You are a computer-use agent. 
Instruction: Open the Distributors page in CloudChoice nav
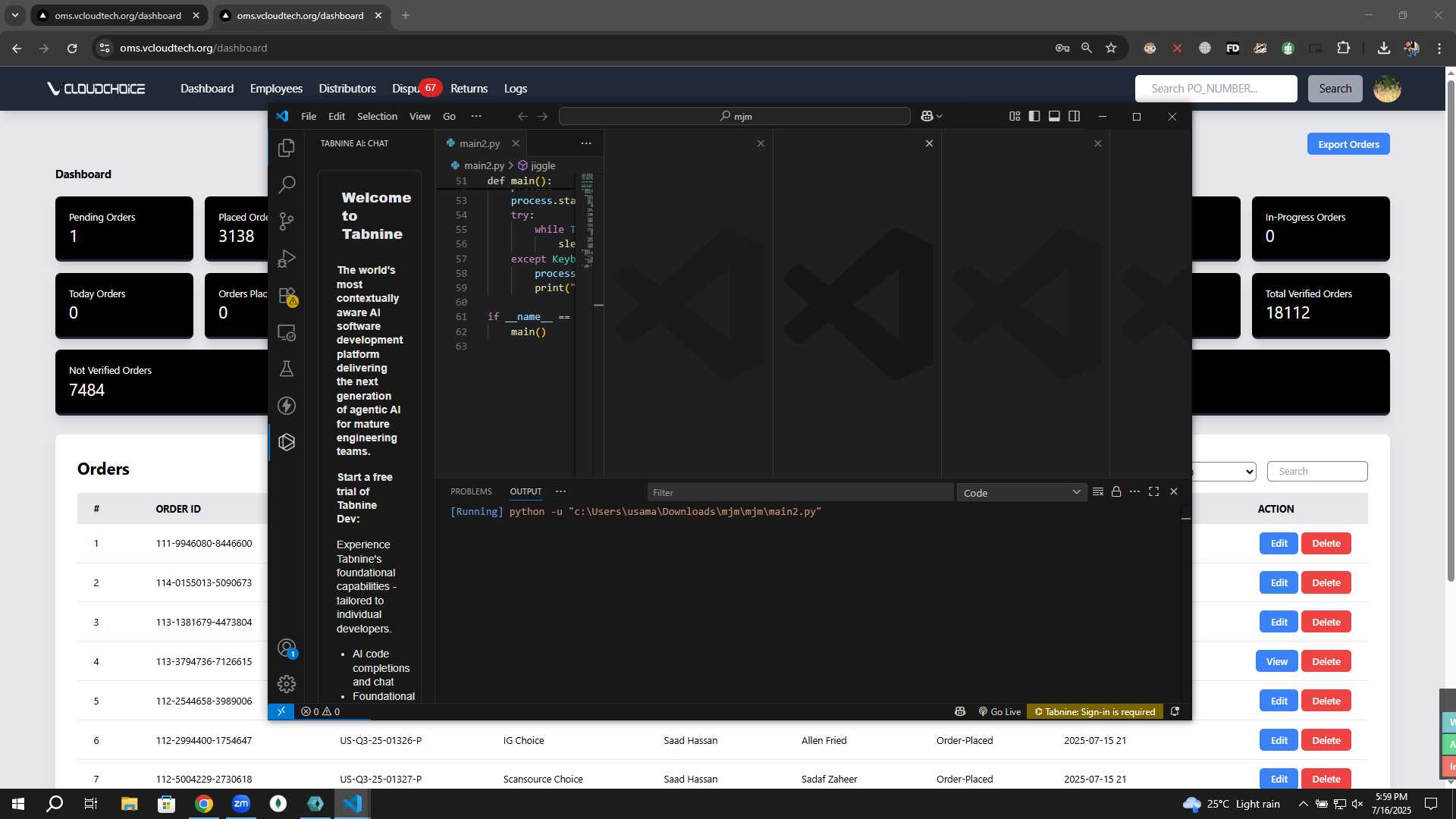click(x=347, y=89)
